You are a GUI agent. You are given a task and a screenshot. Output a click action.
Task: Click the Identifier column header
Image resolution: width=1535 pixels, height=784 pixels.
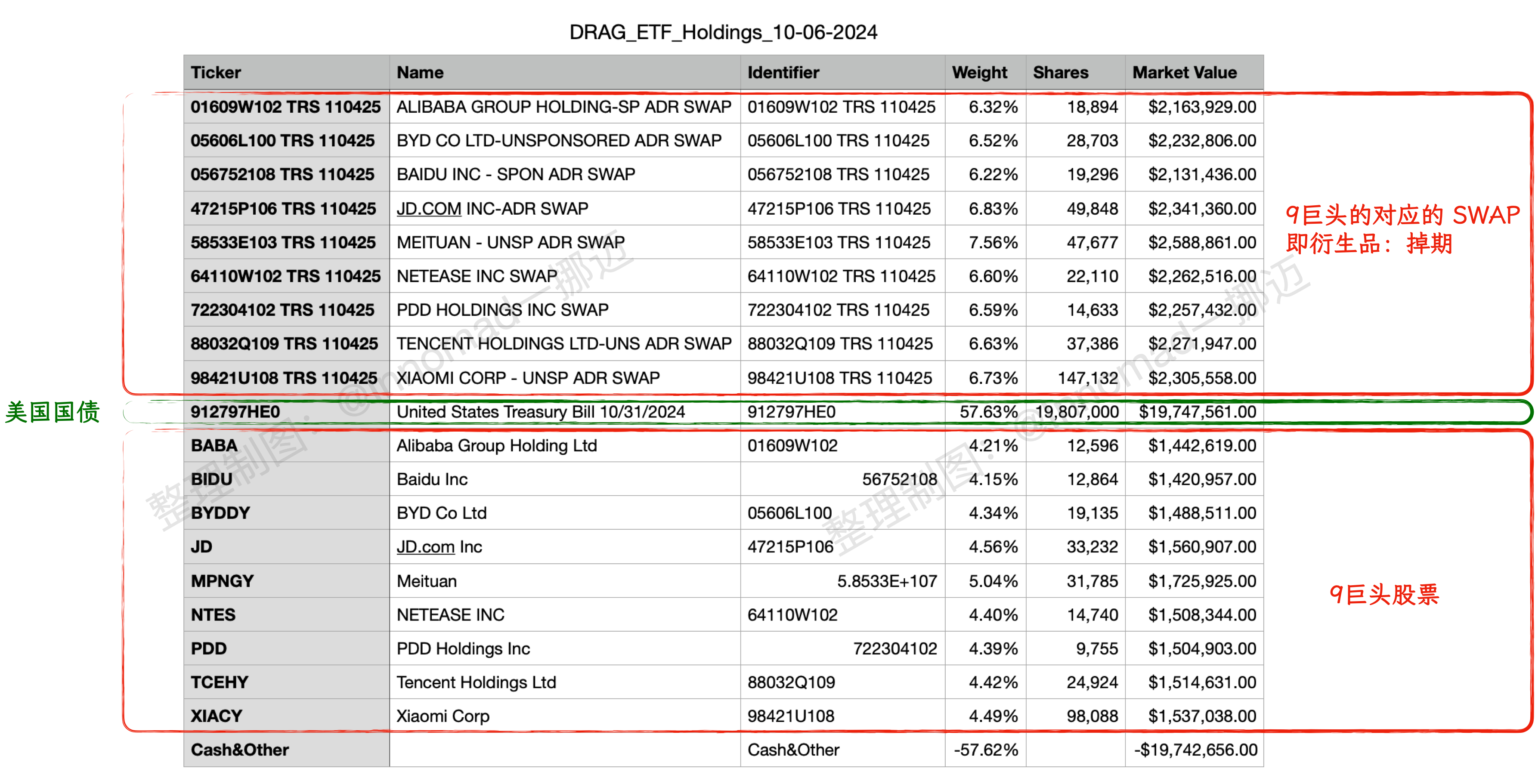click(842, 73)
